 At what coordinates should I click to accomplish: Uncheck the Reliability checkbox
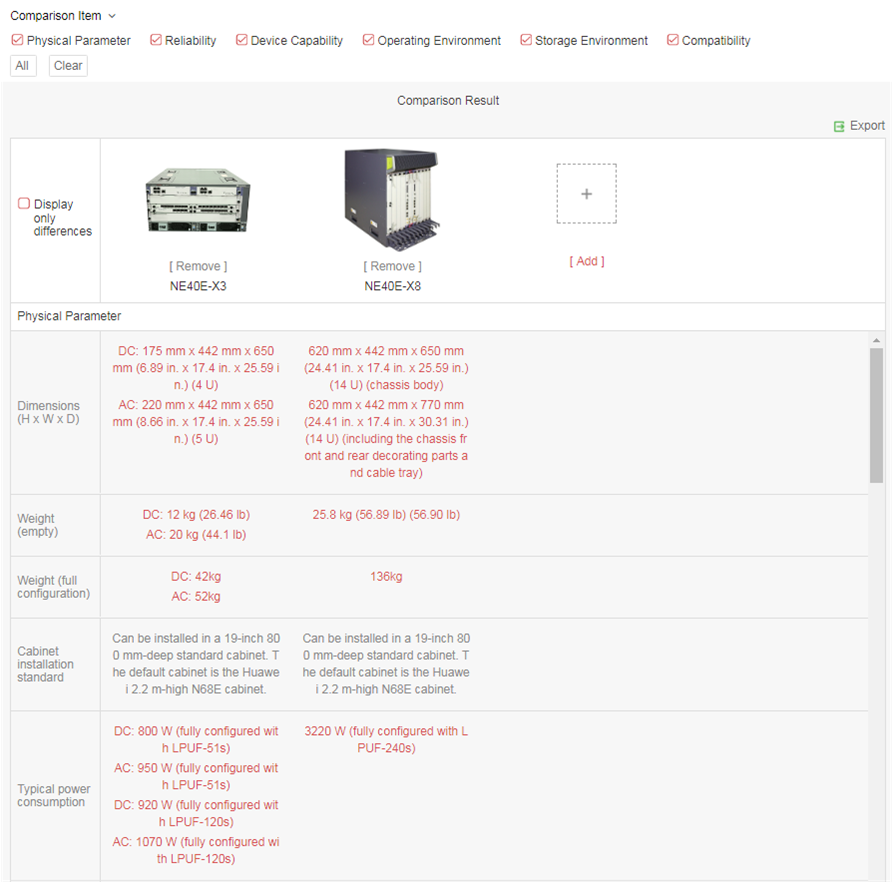pyautogui.click(x=155, y=40)
